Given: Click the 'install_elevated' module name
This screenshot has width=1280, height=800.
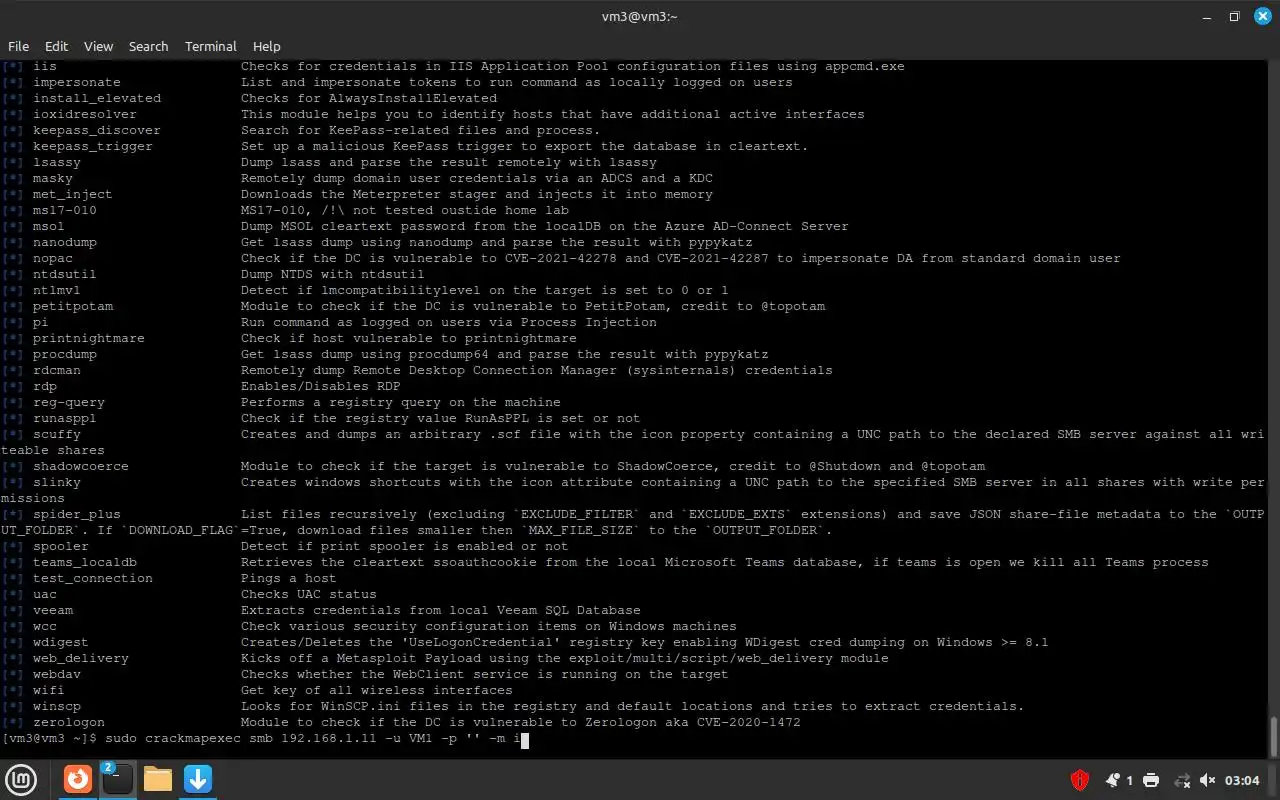Looking at the screenshot, I should tap(97, 98).
